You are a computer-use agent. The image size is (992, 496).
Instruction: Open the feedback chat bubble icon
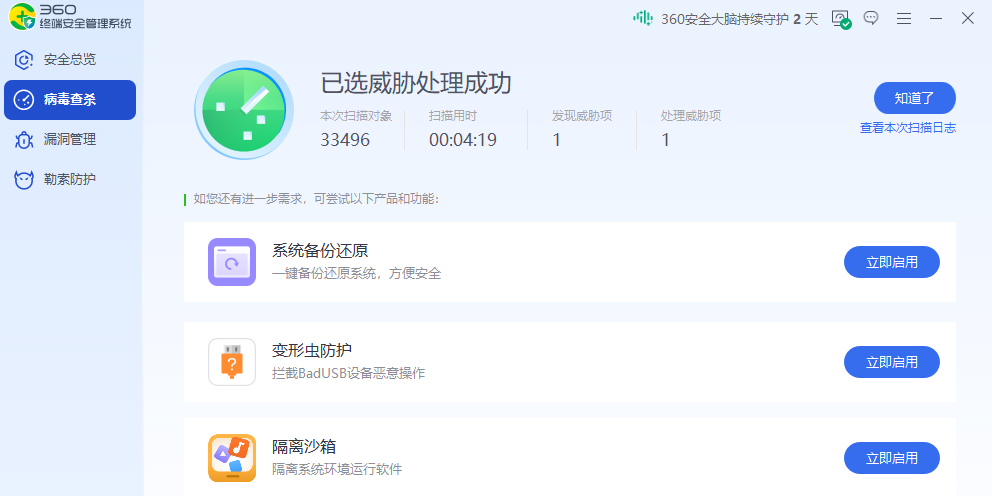[871, 18]
